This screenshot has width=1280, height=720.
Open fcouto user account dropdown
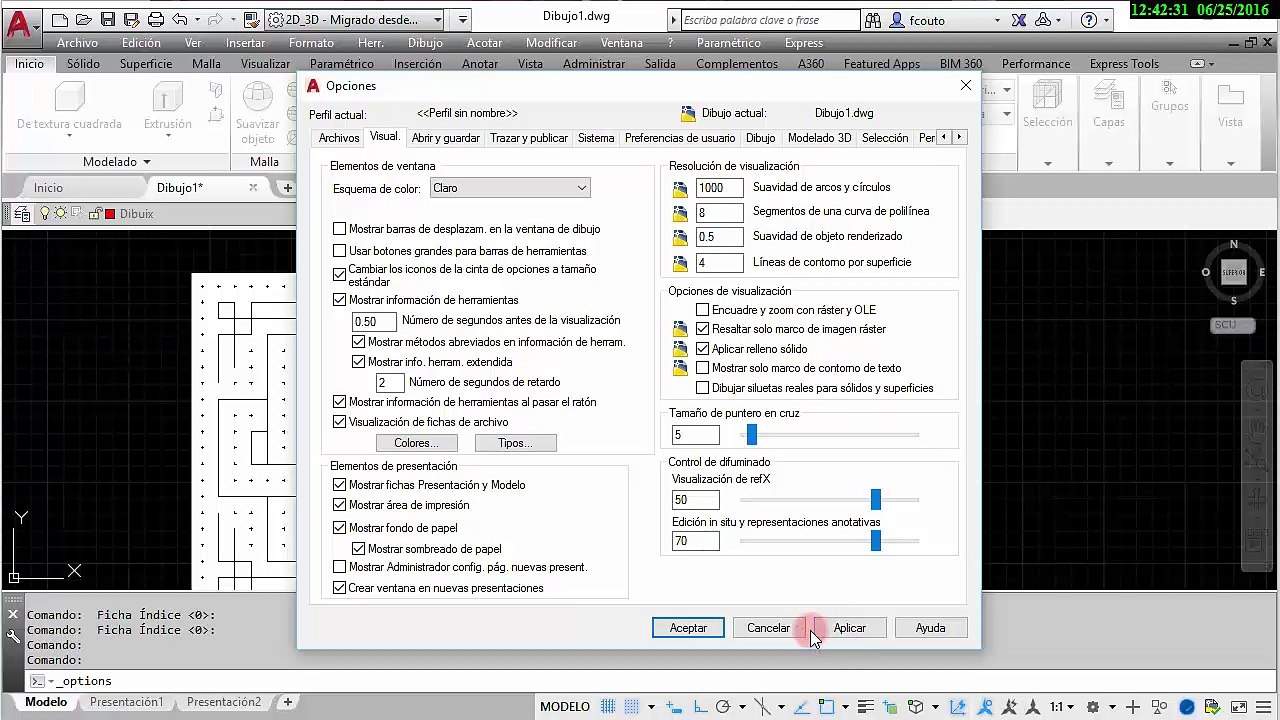(x=996, y=20)
